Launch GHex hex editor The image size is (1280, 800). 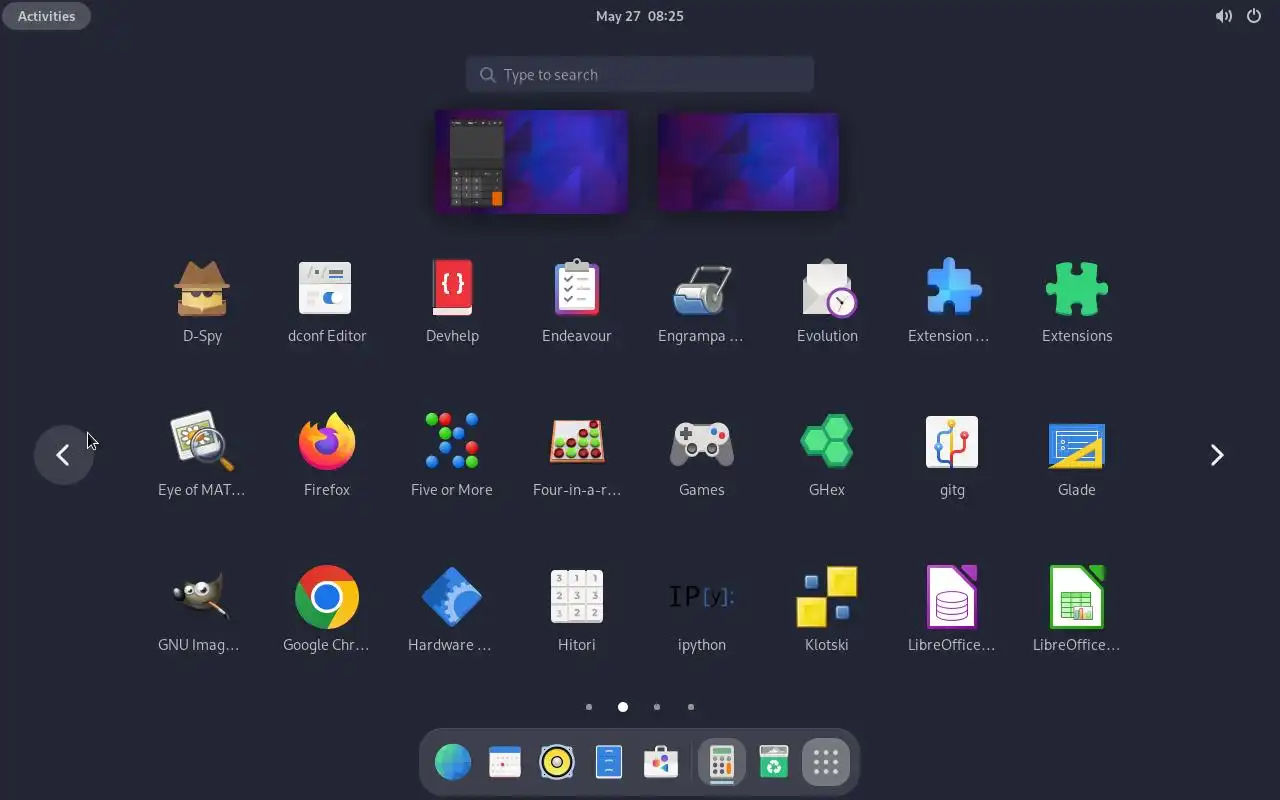[827, 456]
